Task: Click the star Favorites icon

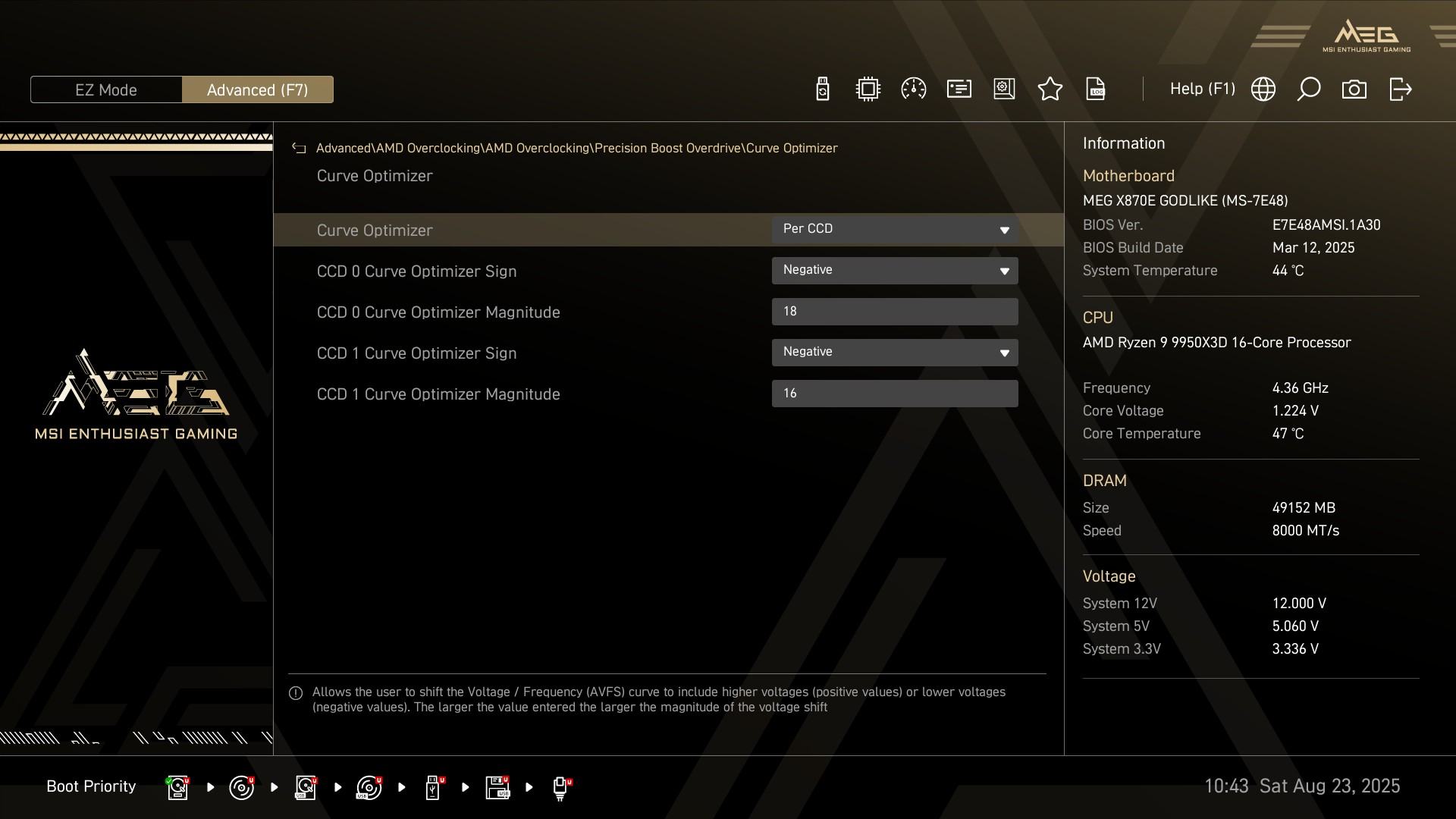Action: tap(1050, 89)
